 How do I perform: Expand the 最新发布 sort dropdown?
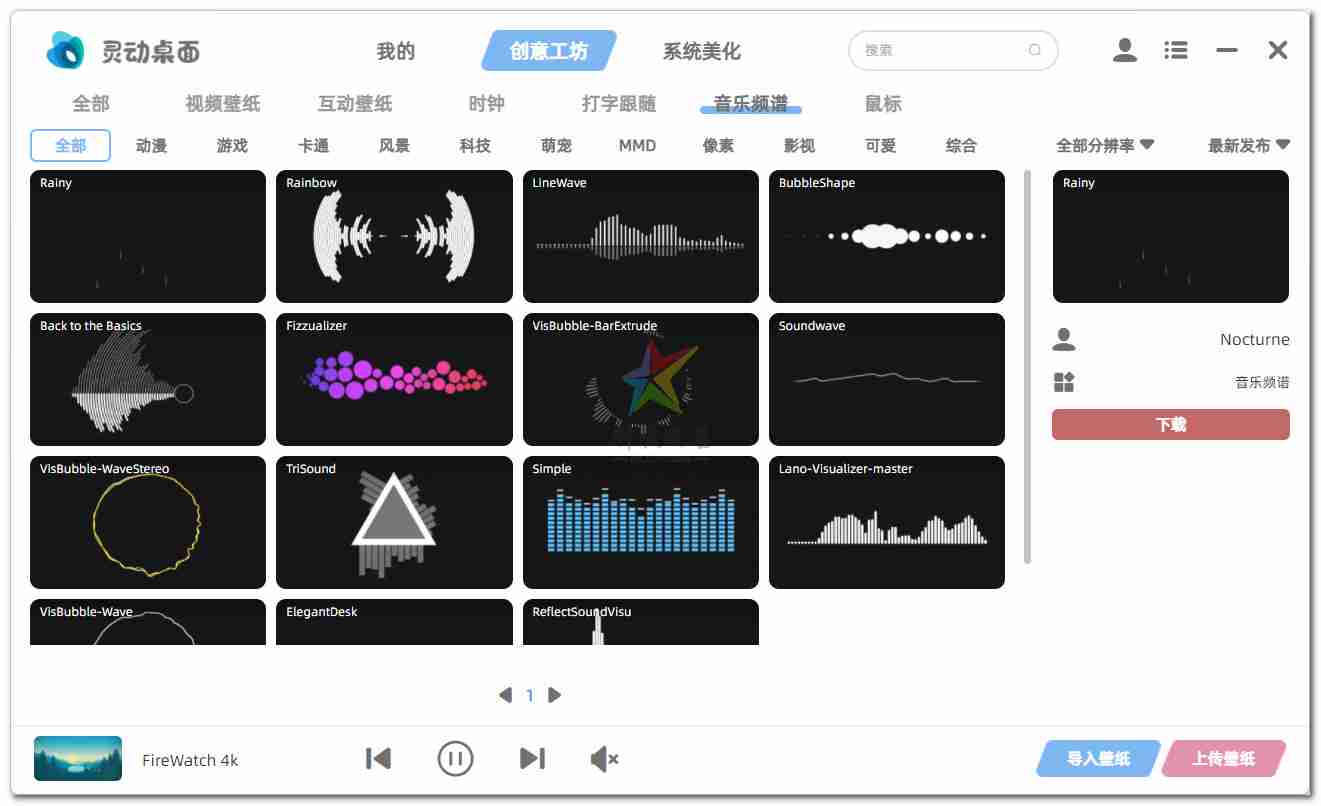coord(1248,145)
